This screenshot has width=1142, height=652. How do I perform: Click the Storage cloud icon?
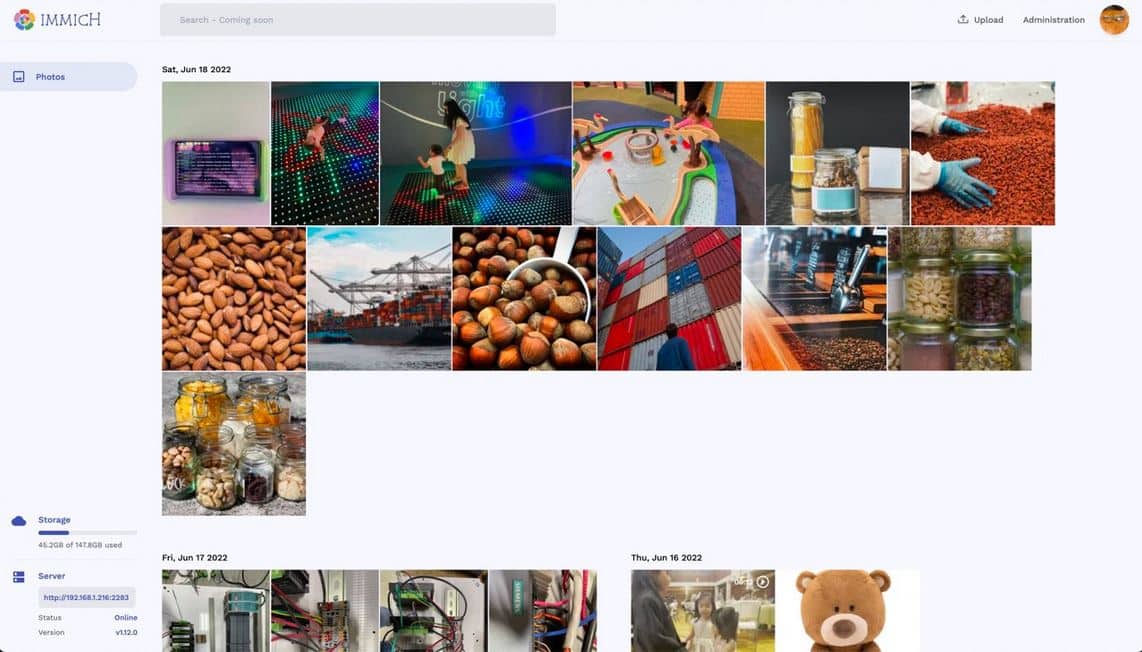19,521
